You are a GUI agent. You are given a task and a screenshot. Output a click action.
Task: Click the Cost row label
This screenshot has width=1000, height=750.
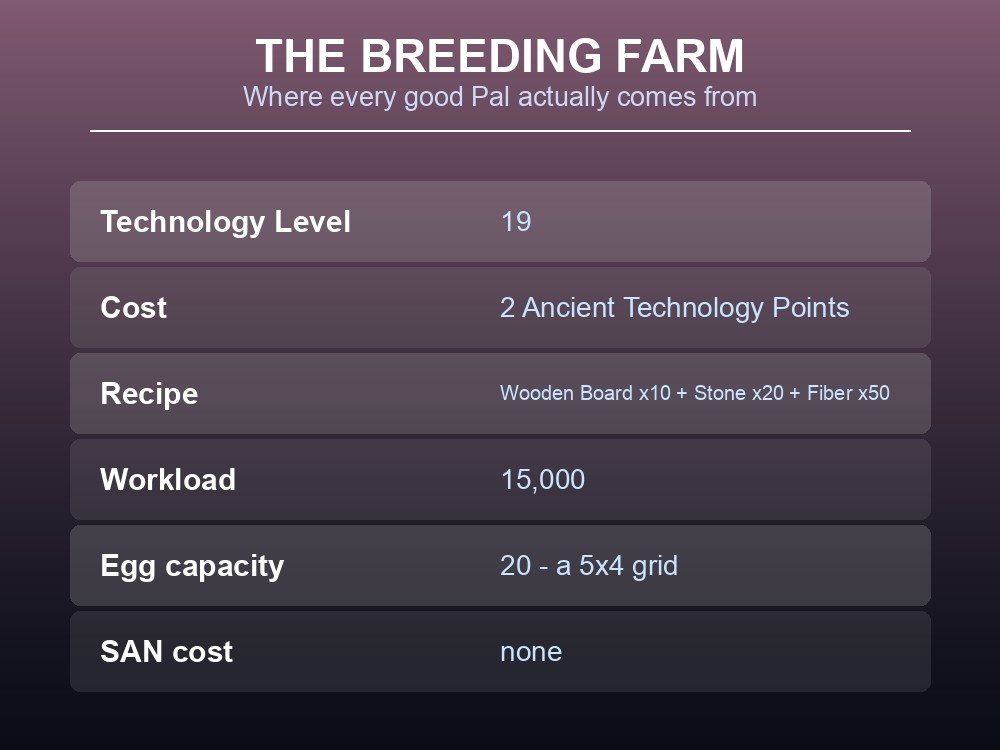click(133, 308)
